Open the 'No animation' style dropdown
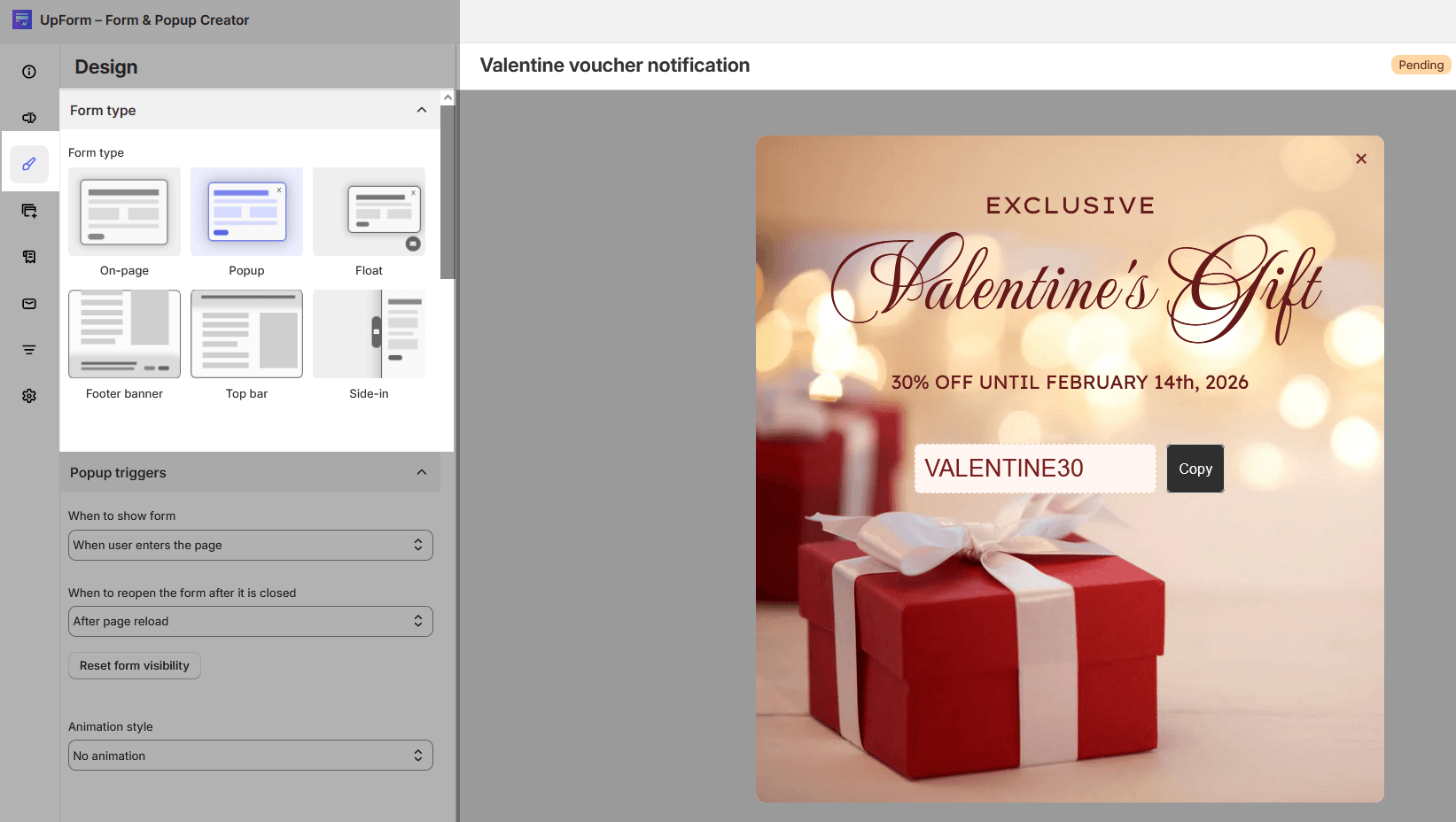The image size is (1456, 822). (251, 756)
